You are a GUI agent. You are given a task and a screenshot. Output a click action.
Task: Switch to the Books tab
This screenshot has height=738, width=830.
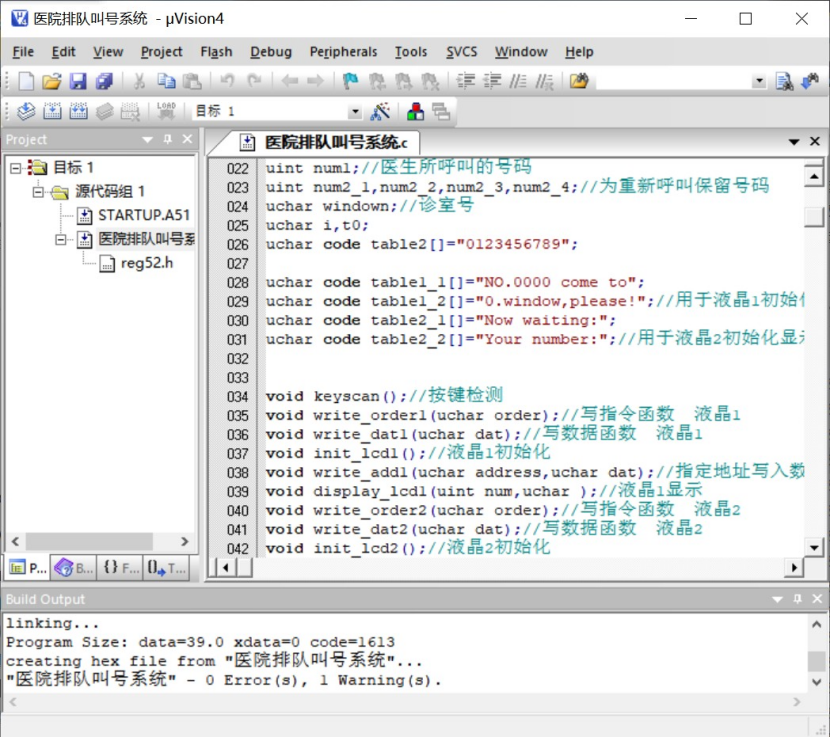pos(74,568)
